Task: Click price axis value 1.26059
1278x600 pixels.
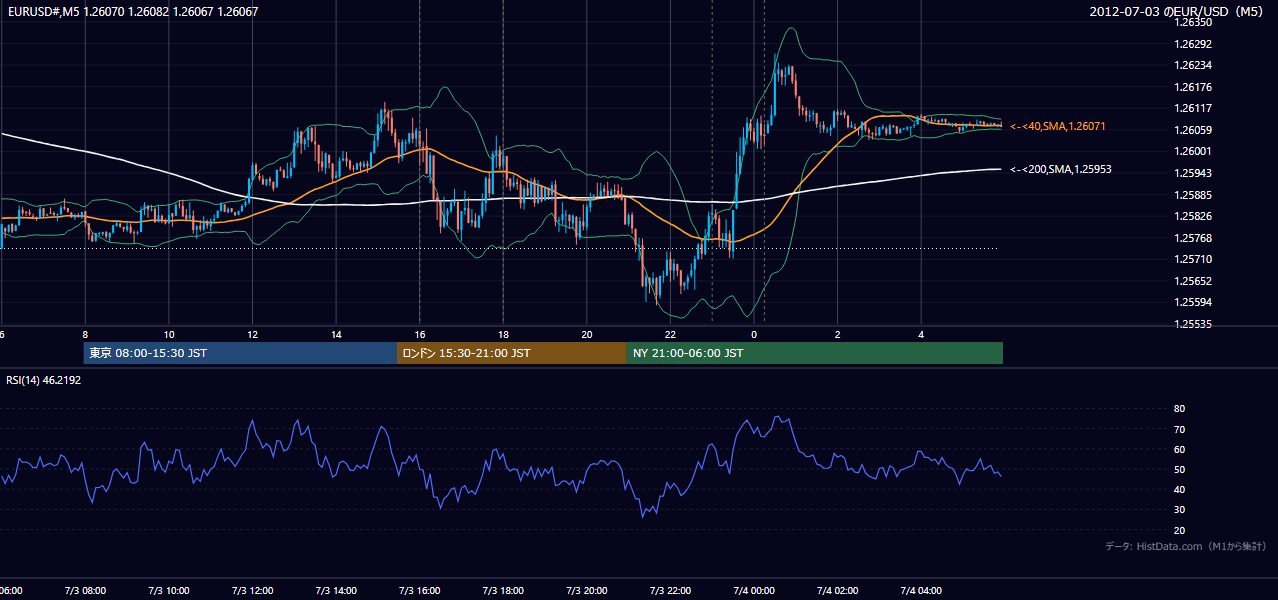Action: (x=1193, y=131)
